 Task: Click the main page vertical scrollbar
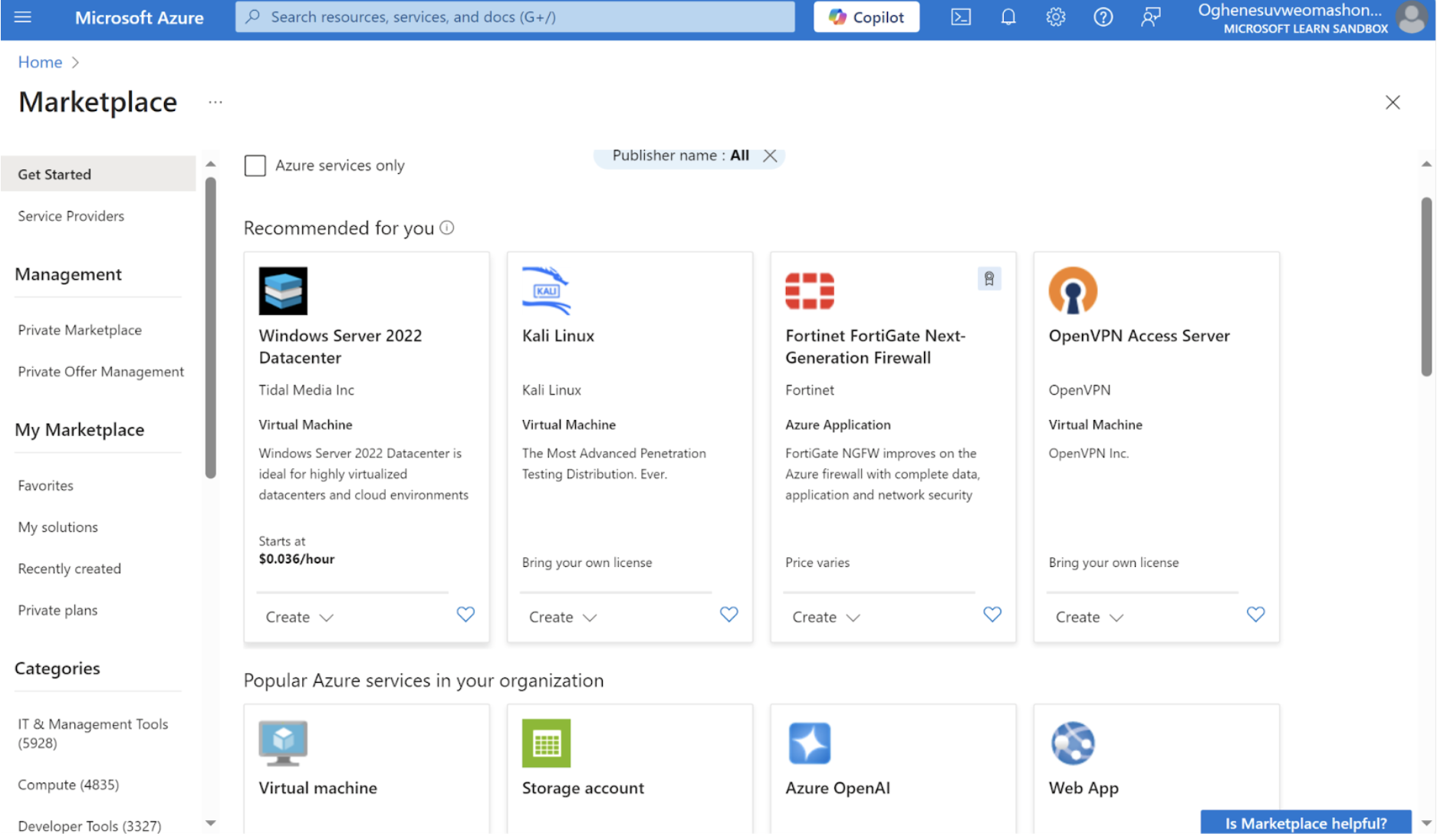click(1425, 287)
